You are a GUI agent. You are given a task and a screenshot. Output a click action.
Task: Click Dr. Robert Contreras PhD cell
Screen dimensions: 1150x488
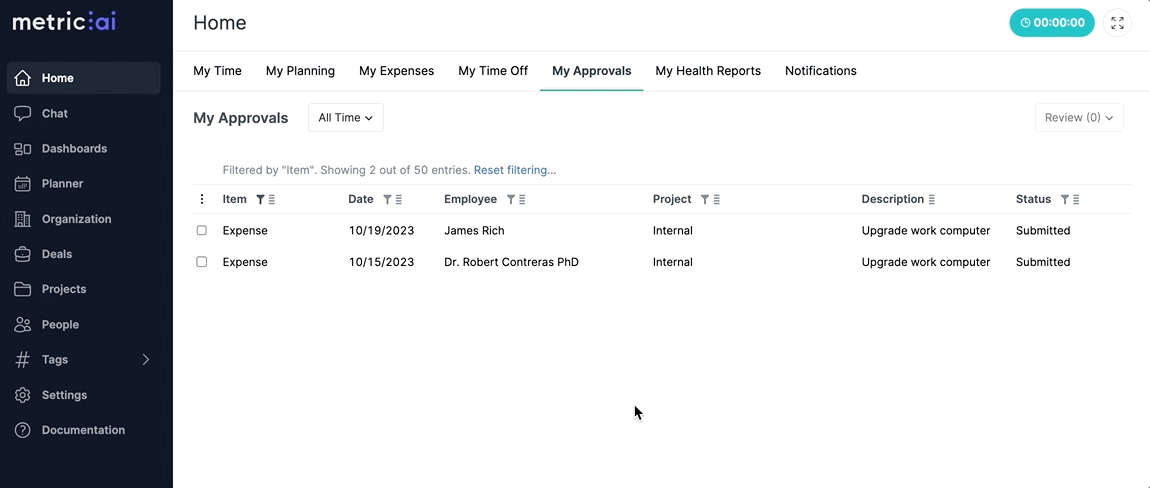click(x=511, y=262)
